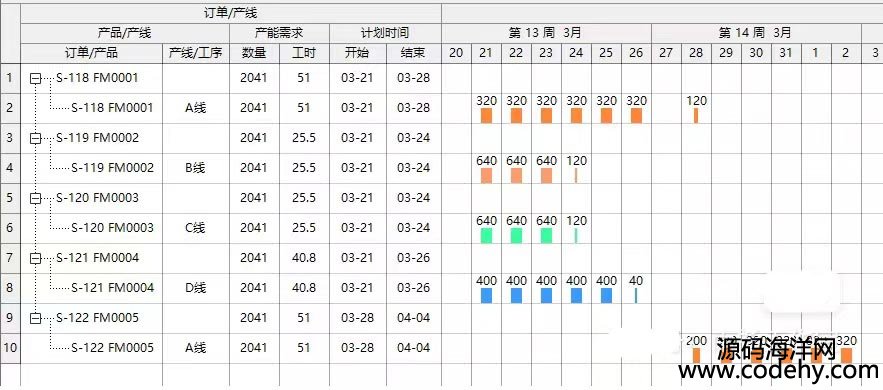The height and width of the screenshot is (390, 883).
Task: Click the 结束 column header
Action: point(414,53)
